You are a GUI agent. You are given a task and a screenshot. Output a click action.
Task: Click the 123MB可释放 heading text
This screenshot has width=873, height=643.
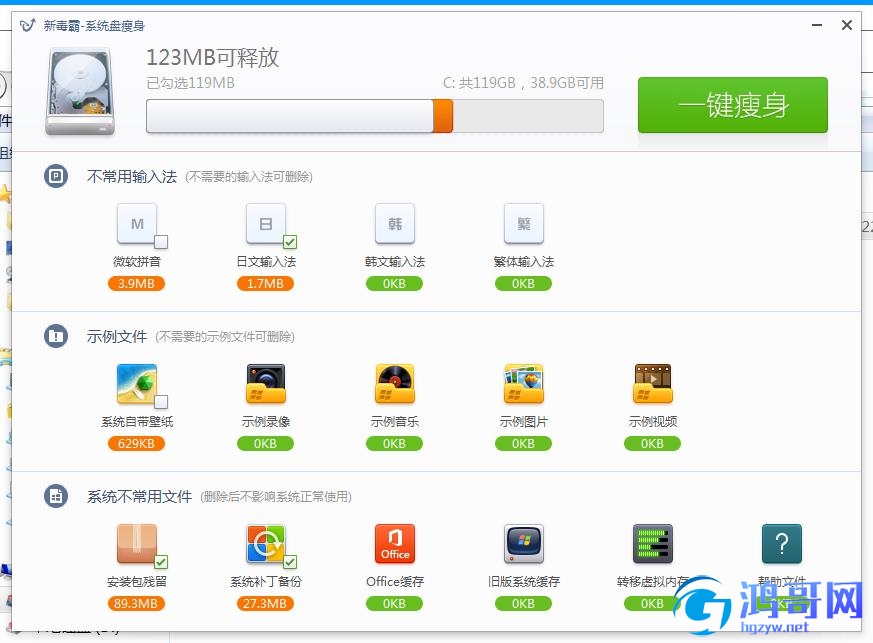click(x=213, y=57)
